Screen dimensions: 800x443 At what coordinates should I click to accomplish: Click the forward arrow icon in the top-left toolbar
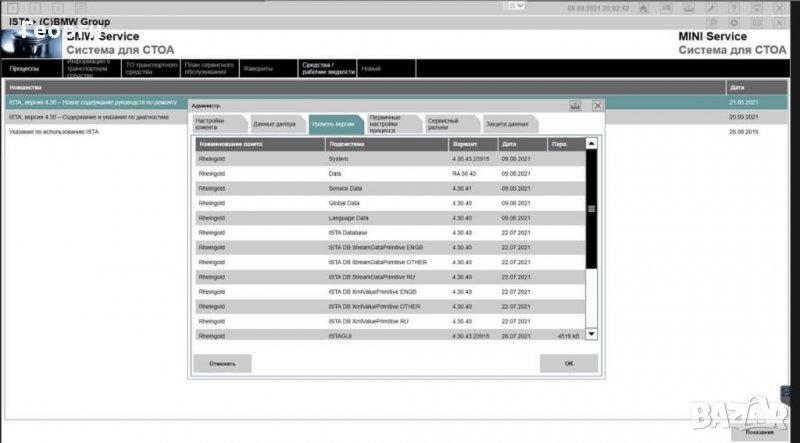[58, 7]
